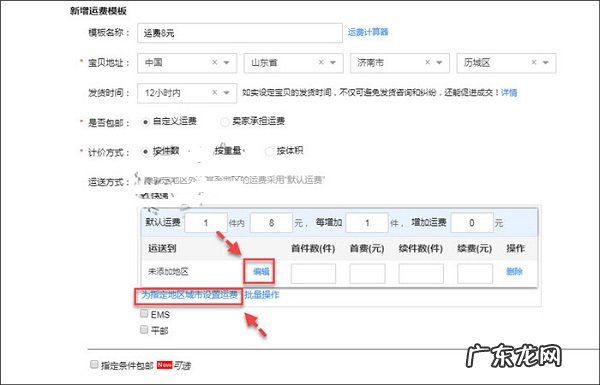Focus the 首费(元) input in region row

[x=367, y=273]
